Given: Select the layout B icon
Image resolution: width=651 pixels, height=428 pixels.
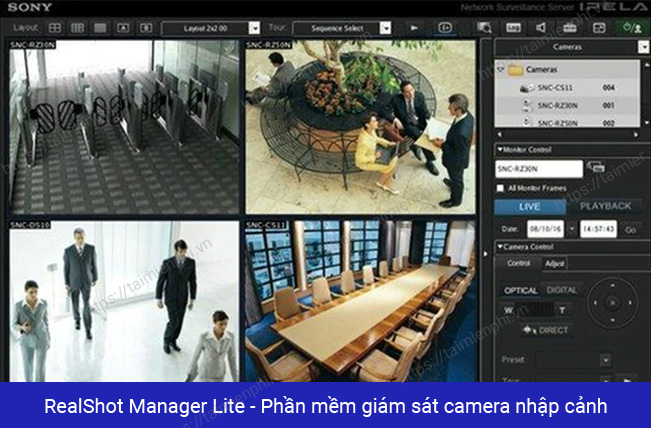Looking at the screenshot, I should click(146, 28).
